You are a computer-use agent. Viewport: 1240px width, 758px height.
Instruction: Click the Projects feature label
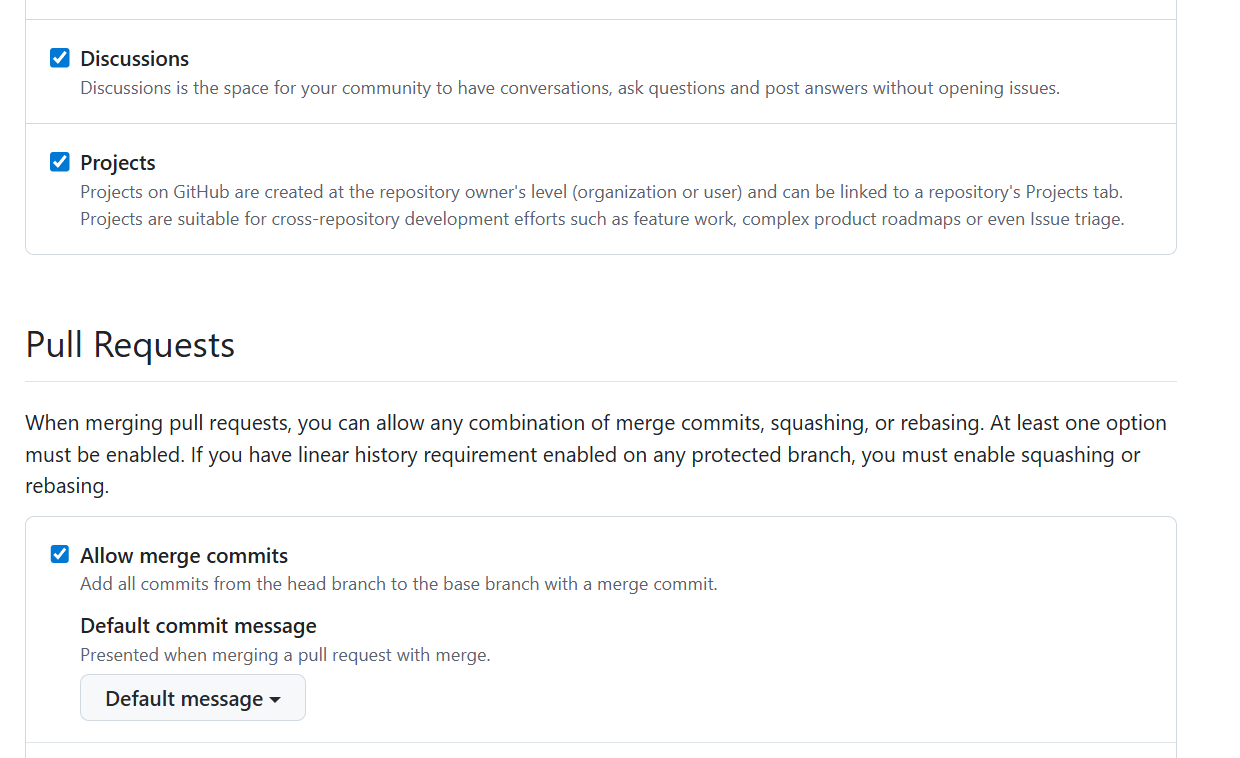coord(118,162)
